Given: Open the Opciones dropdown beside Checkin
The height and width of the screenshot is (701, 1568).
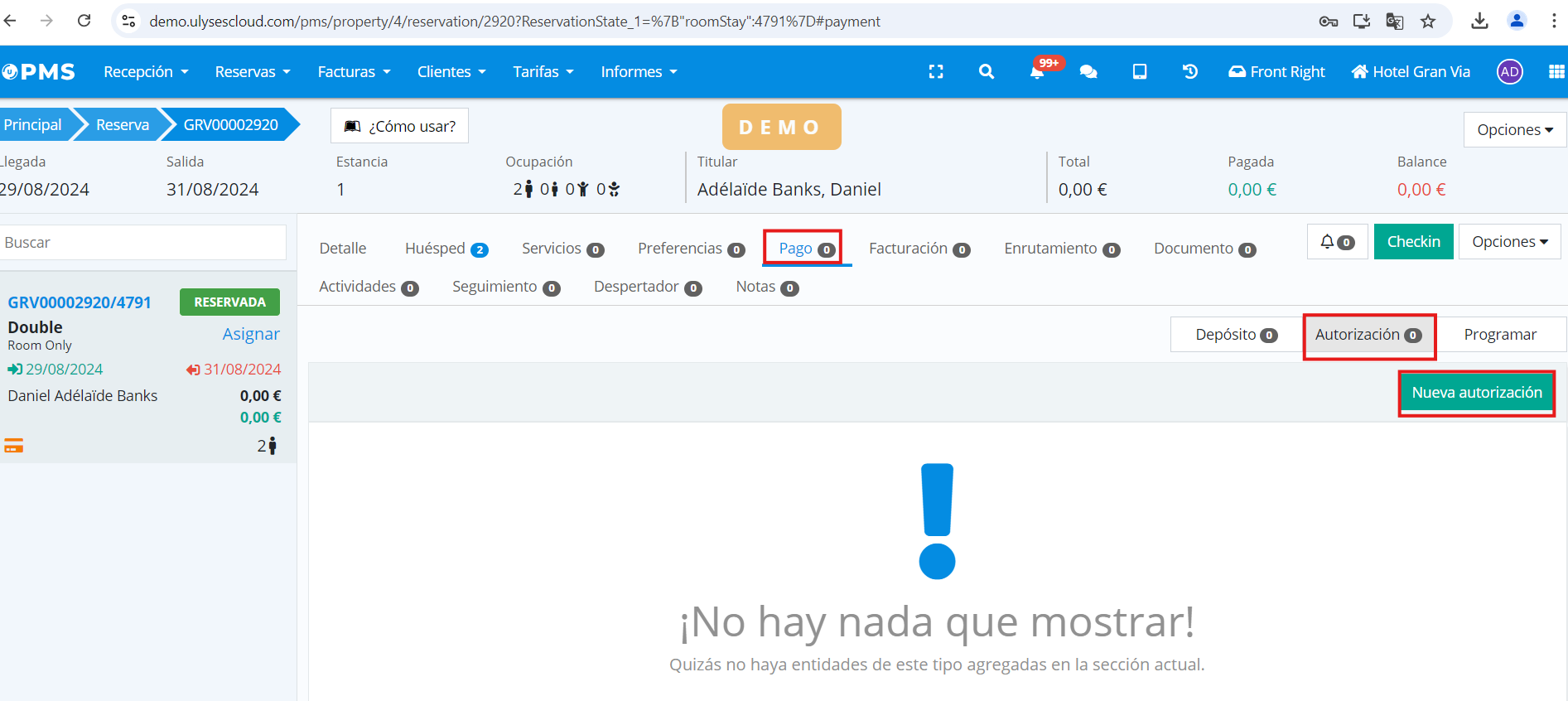Looking at the screenshot, I should 1509,242.
